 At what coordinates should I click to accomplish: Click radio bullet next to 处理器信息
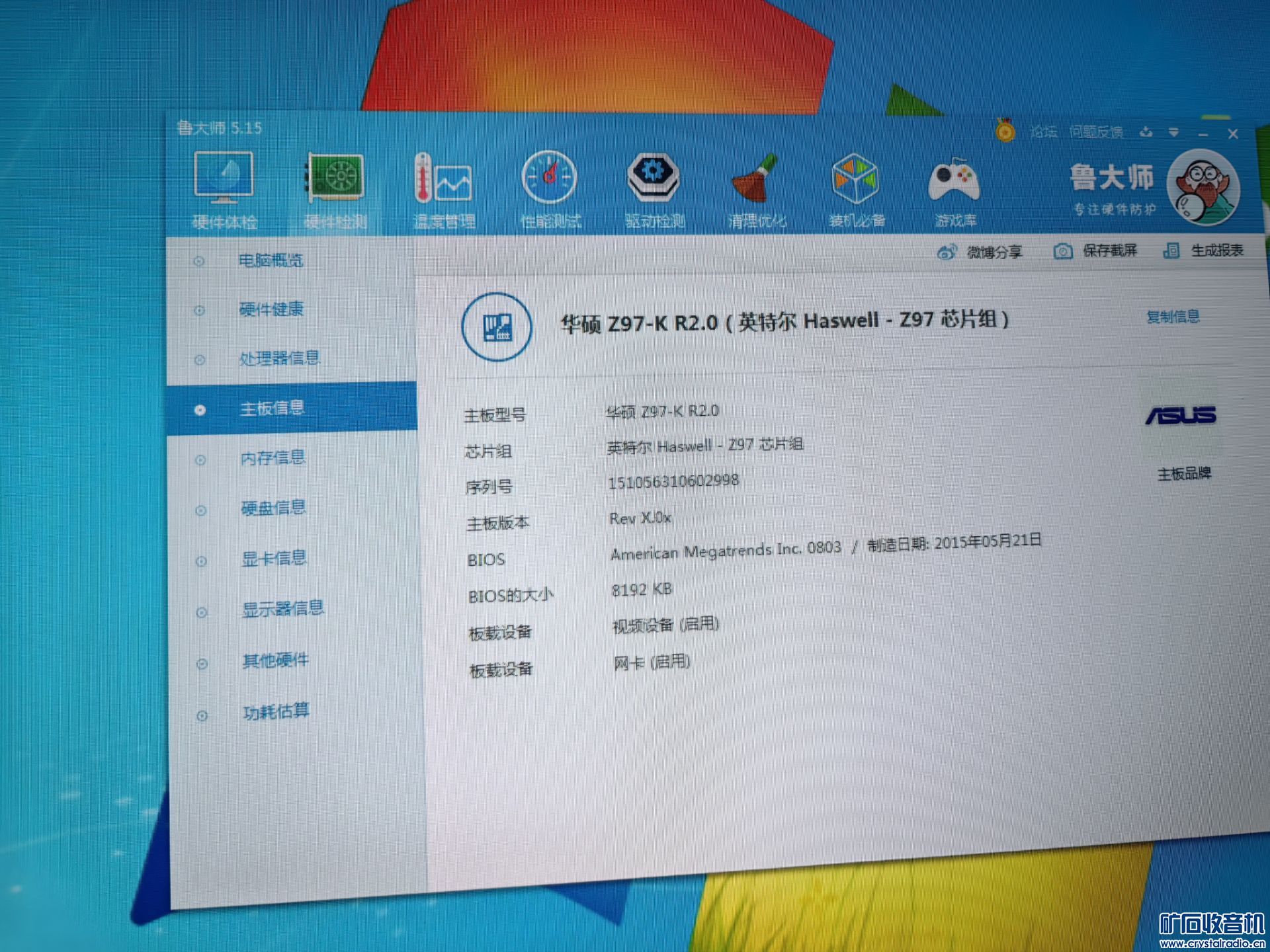pos(199,360)
